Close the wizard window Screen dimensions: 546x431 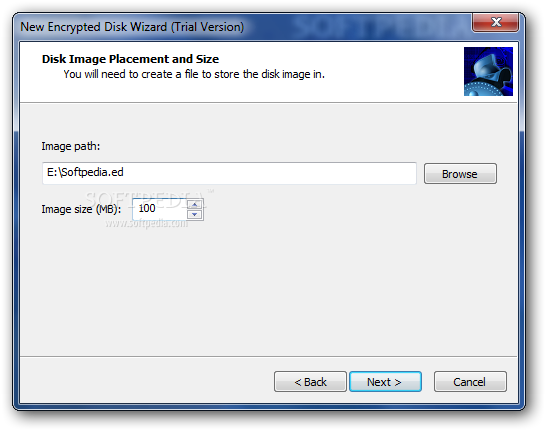[496, 22]
